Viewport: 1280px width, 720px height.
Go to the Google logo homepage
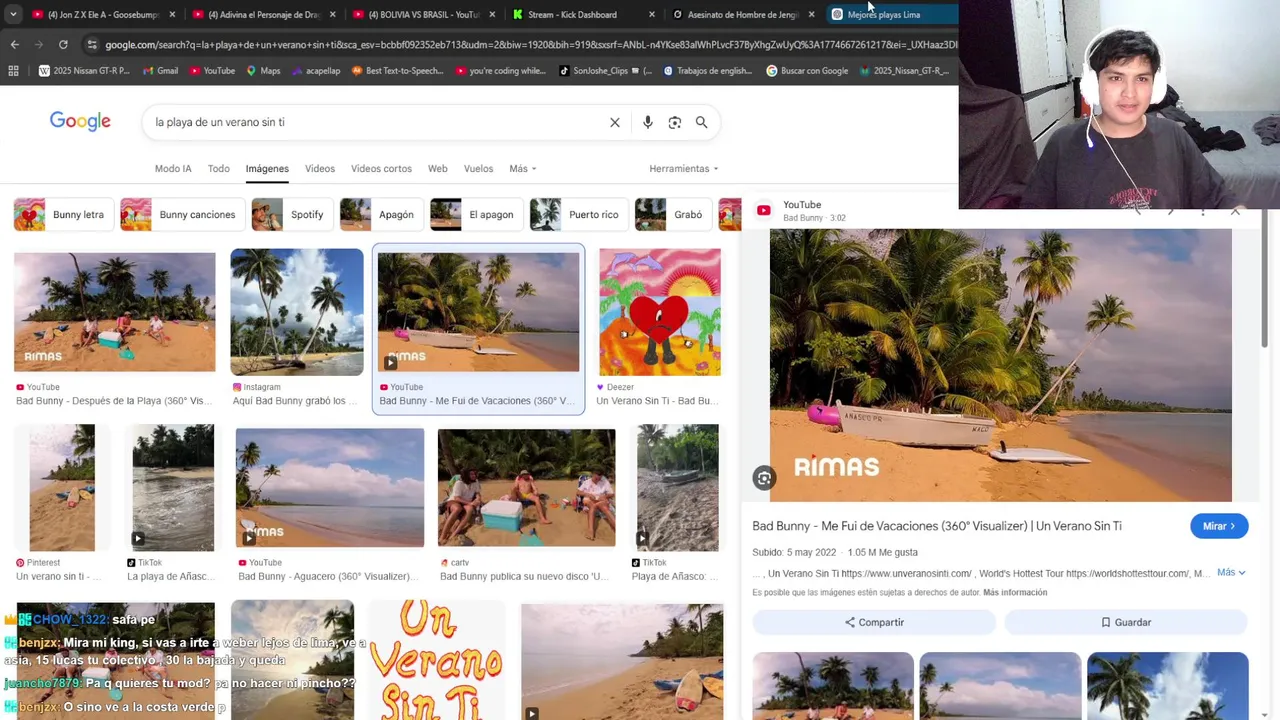tap(80, 121)
